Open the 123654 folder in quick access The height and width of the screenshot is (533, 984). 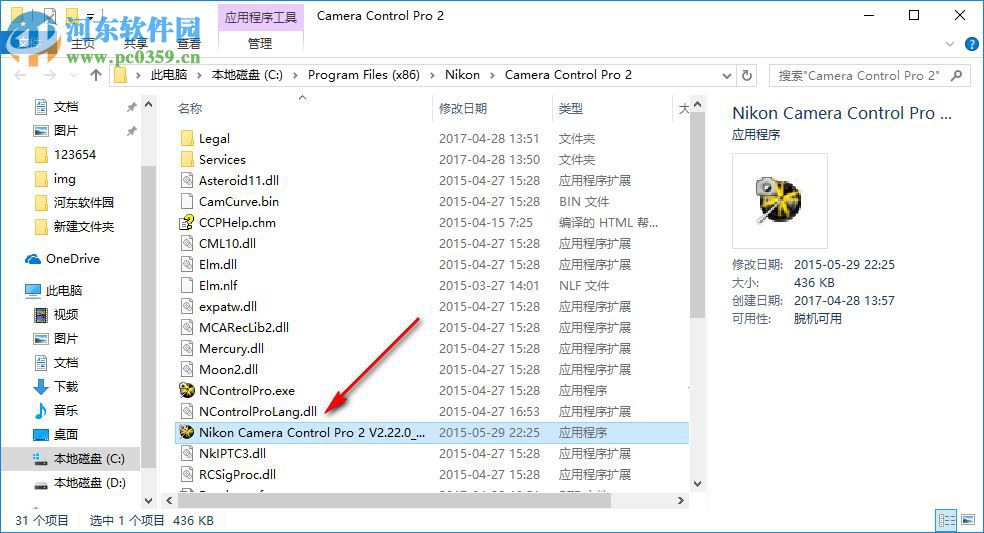point(65,154)
